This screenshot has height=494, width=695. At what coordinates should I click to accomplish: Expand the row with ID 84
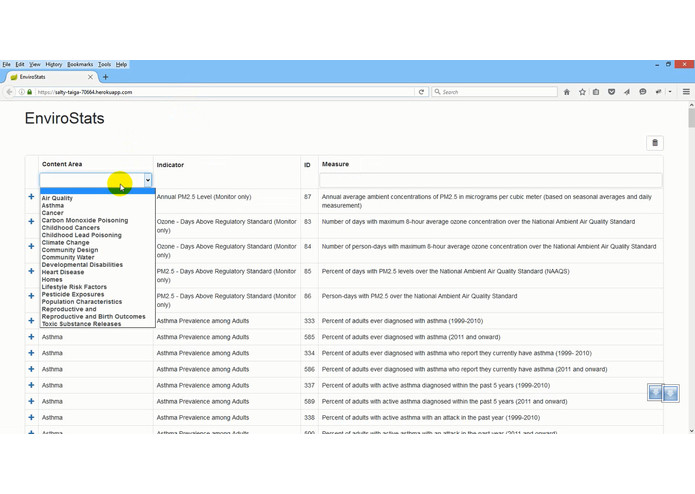coord(31,246)
